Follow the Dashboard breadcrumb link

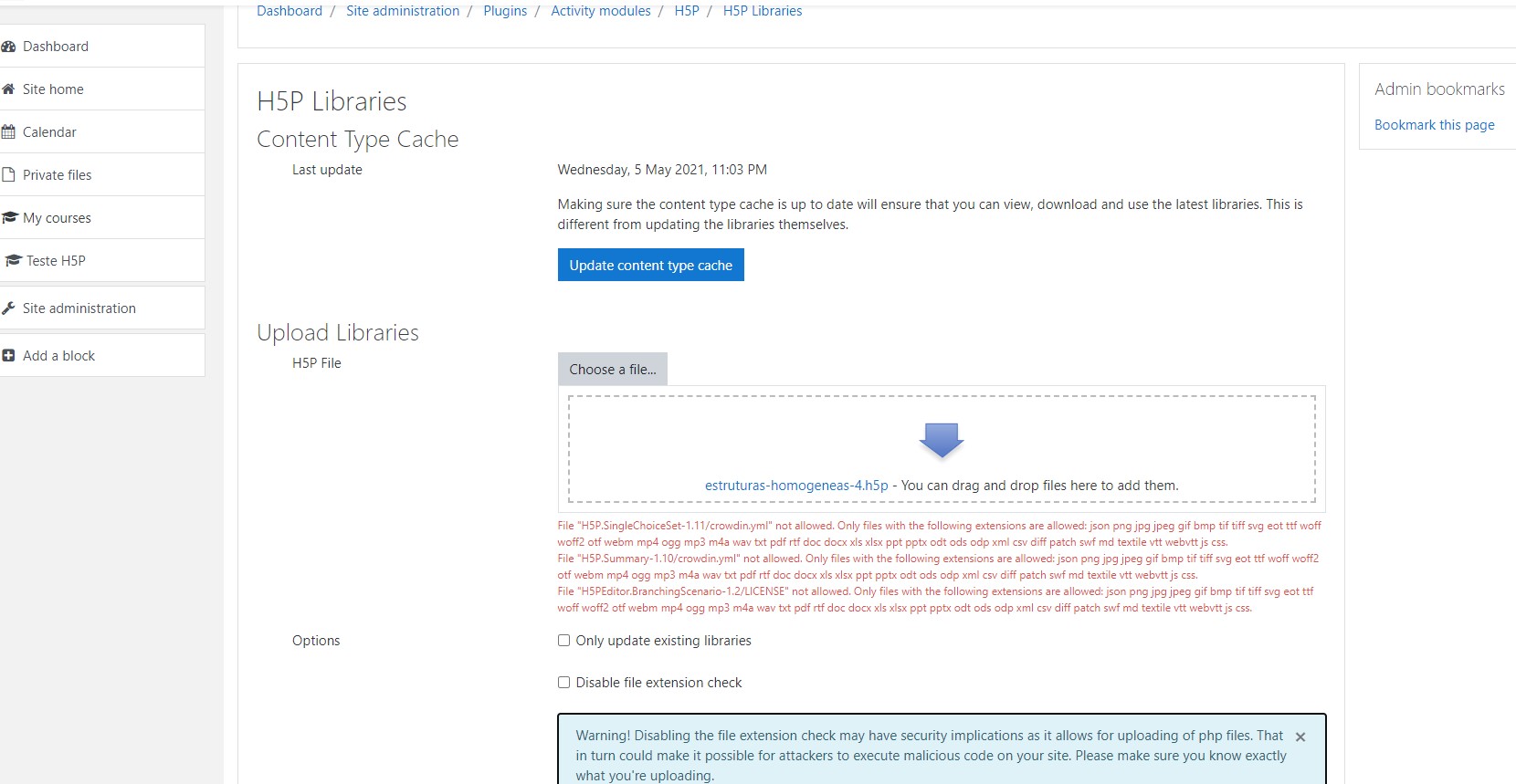click(290, 11)
